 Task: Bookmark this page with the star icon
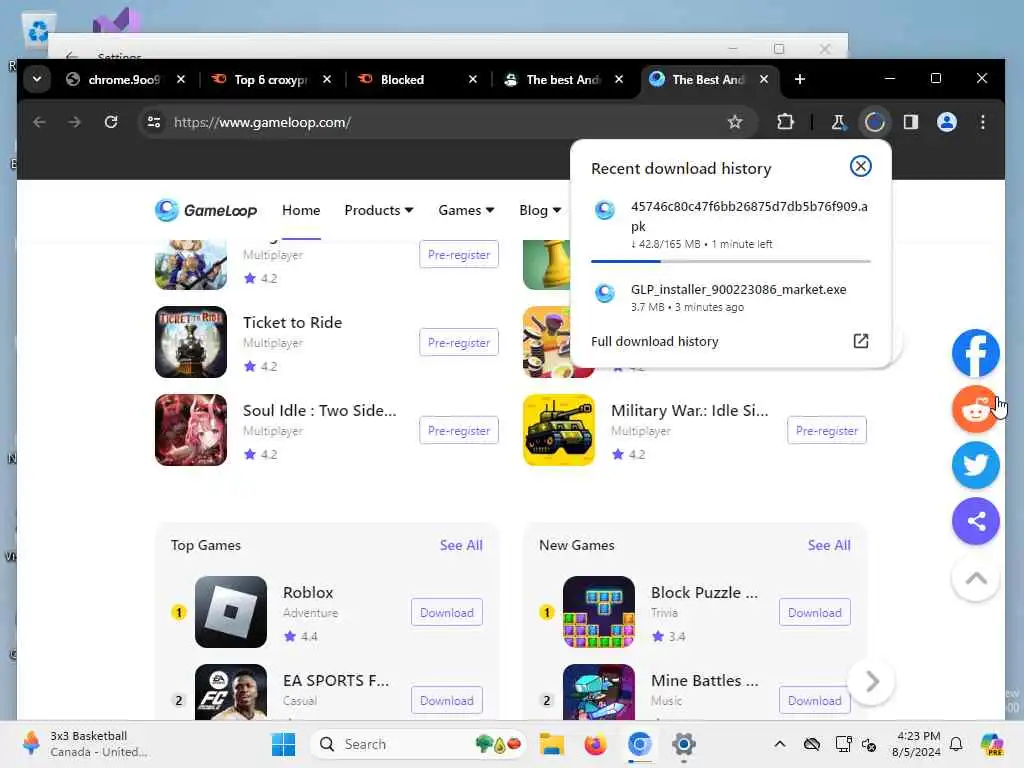coord(735,122)
